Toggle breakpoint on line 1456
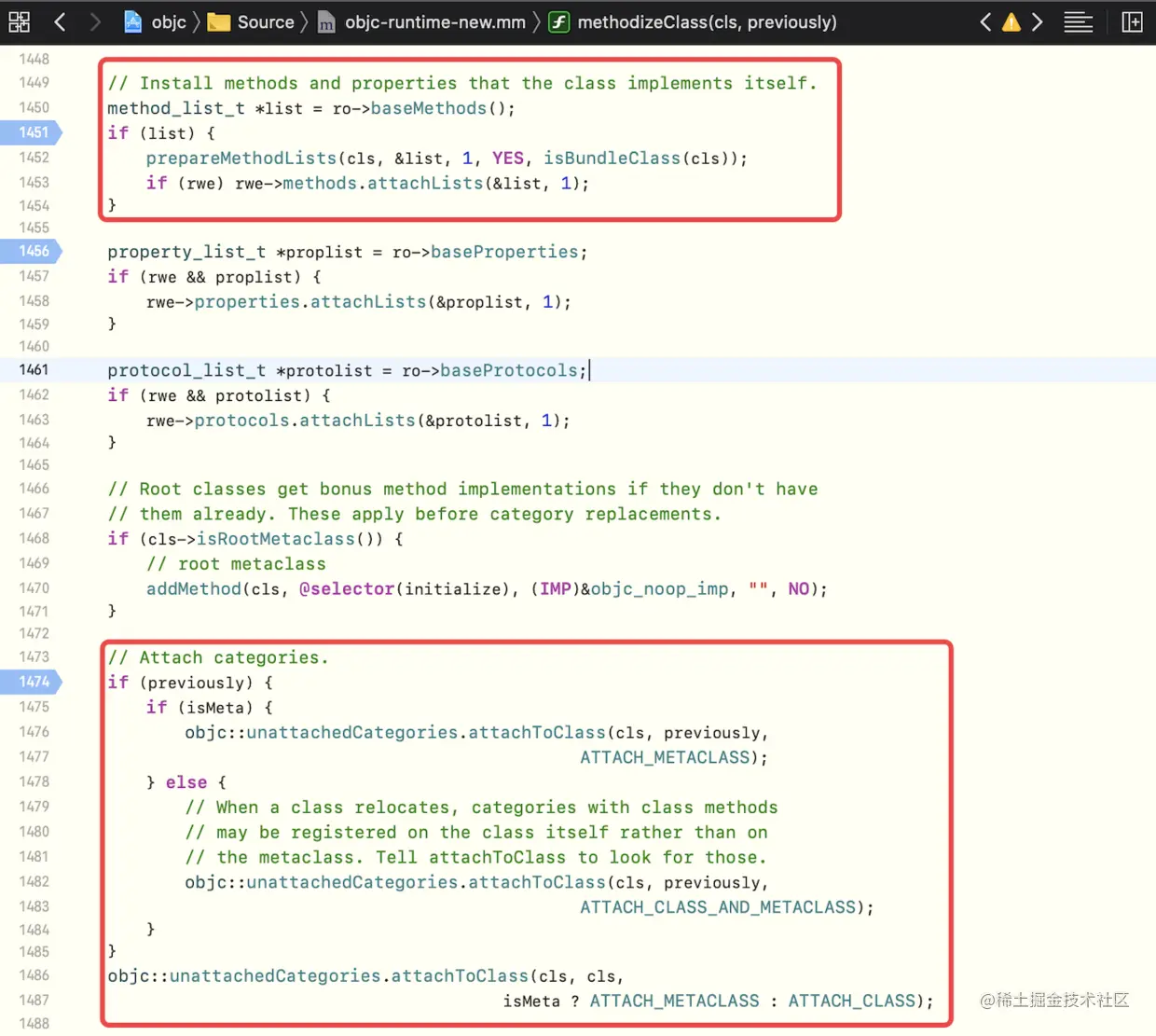 coord(32,251)
